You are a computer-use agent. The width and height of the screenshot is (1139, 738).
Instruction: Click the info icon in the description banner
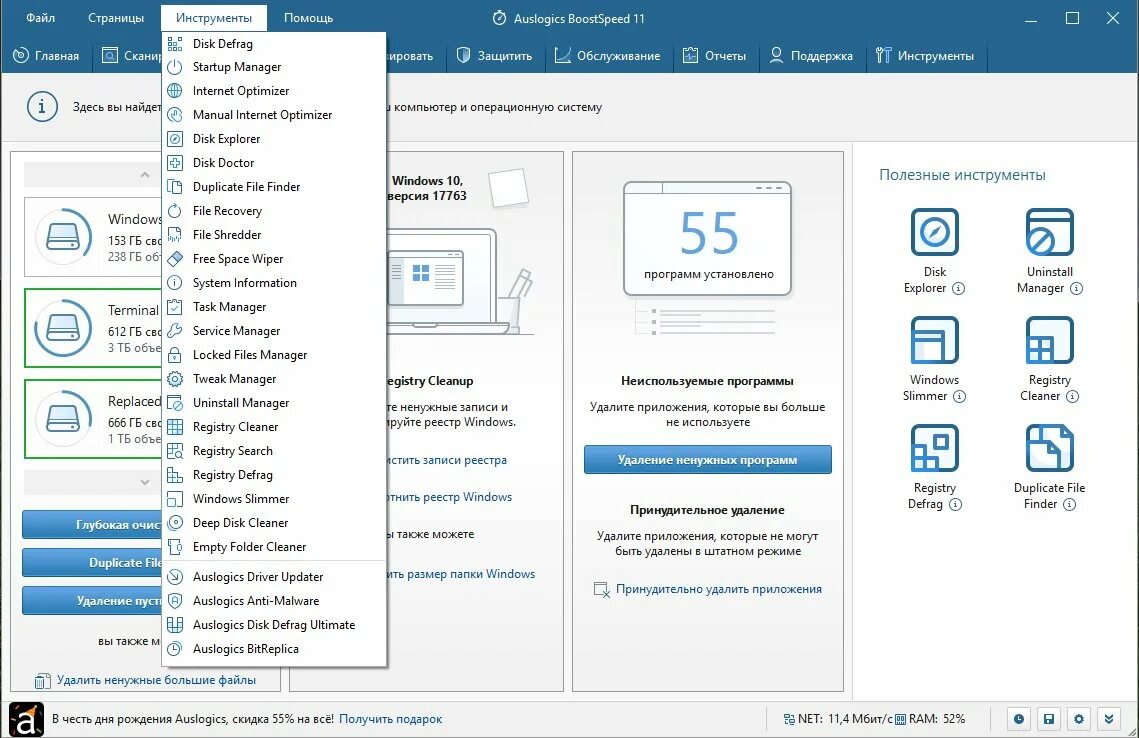[42, 107]
